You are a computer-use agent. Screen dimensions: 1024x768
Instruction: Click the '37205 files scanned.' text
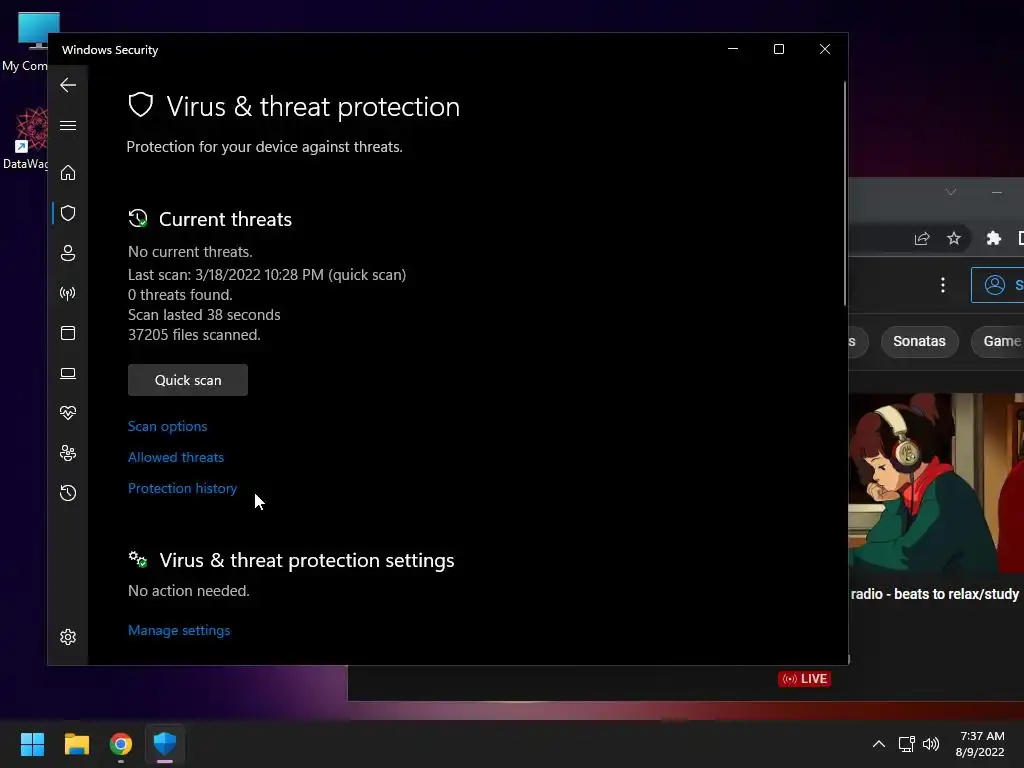pos(194,335)
